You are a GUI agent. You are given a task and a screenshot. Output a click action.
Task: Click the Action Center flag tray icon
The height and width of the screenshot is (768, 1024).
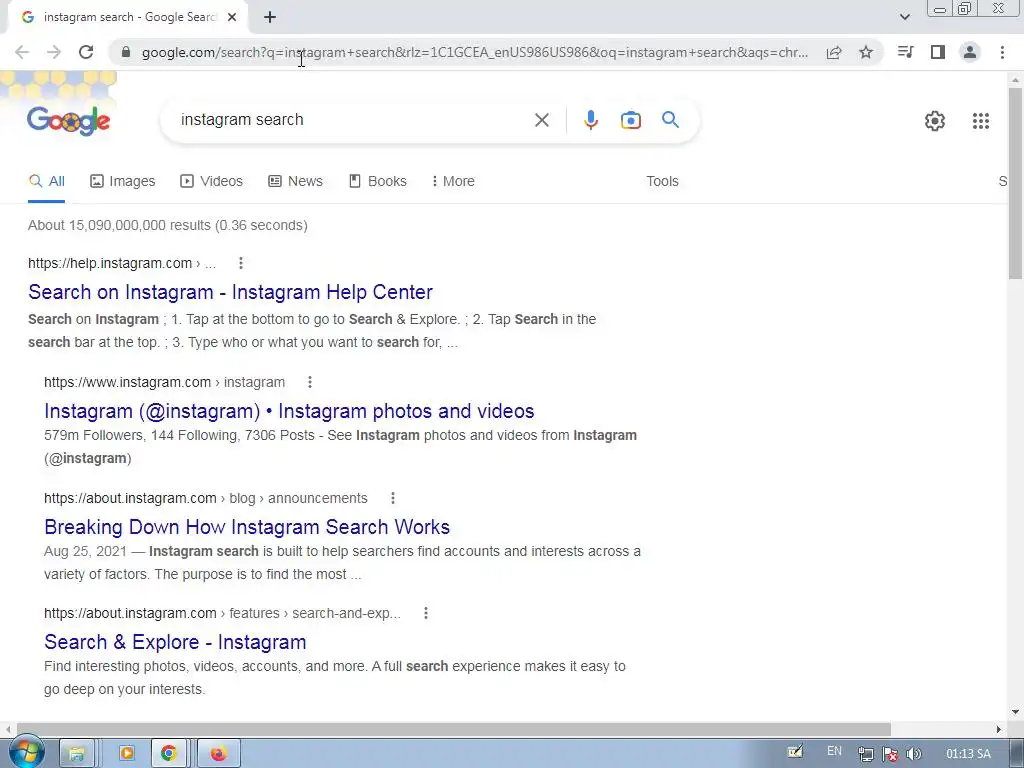coord(889,754)
